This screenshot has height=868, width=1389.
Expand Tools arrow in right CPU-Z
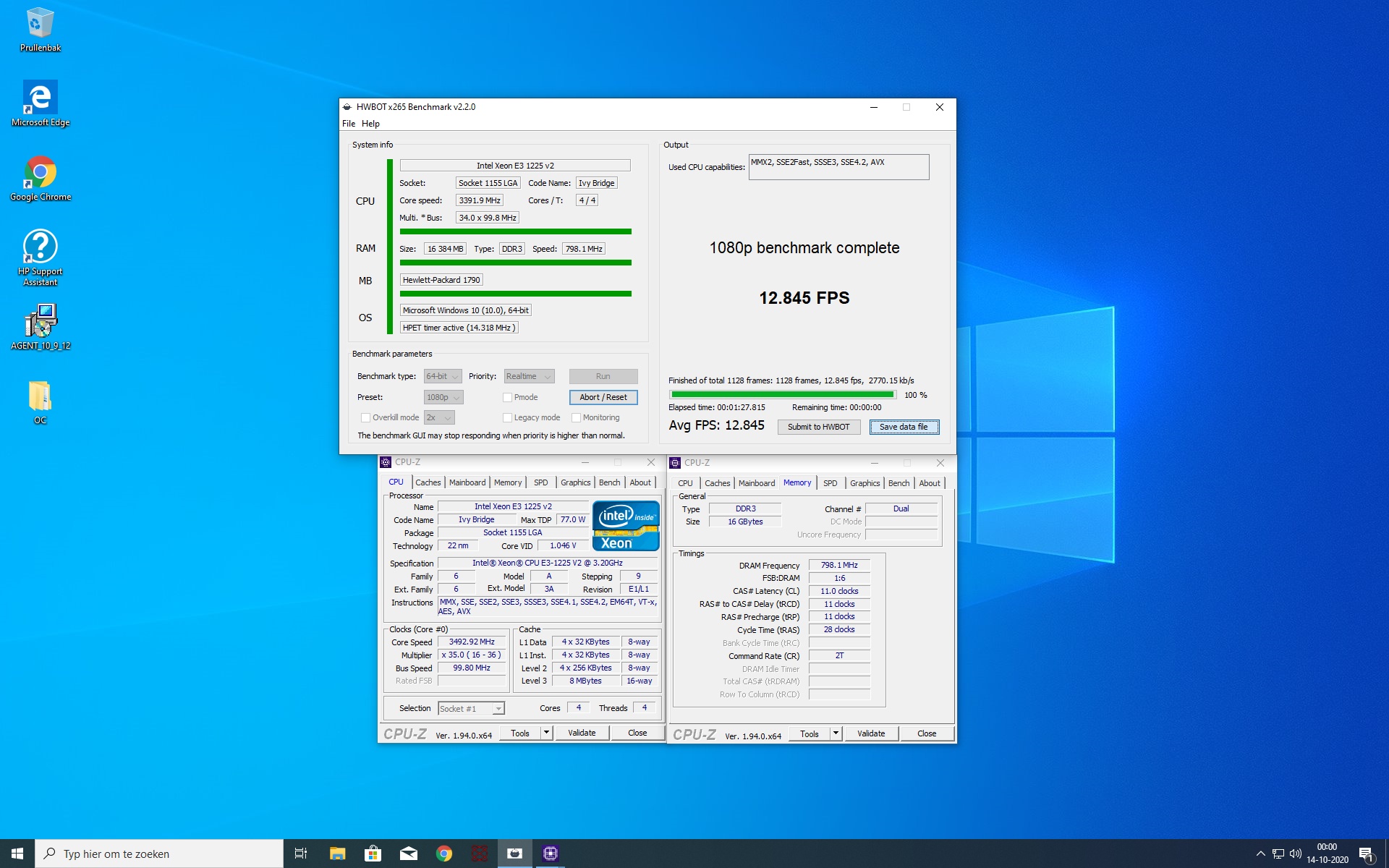click(836, 733)
